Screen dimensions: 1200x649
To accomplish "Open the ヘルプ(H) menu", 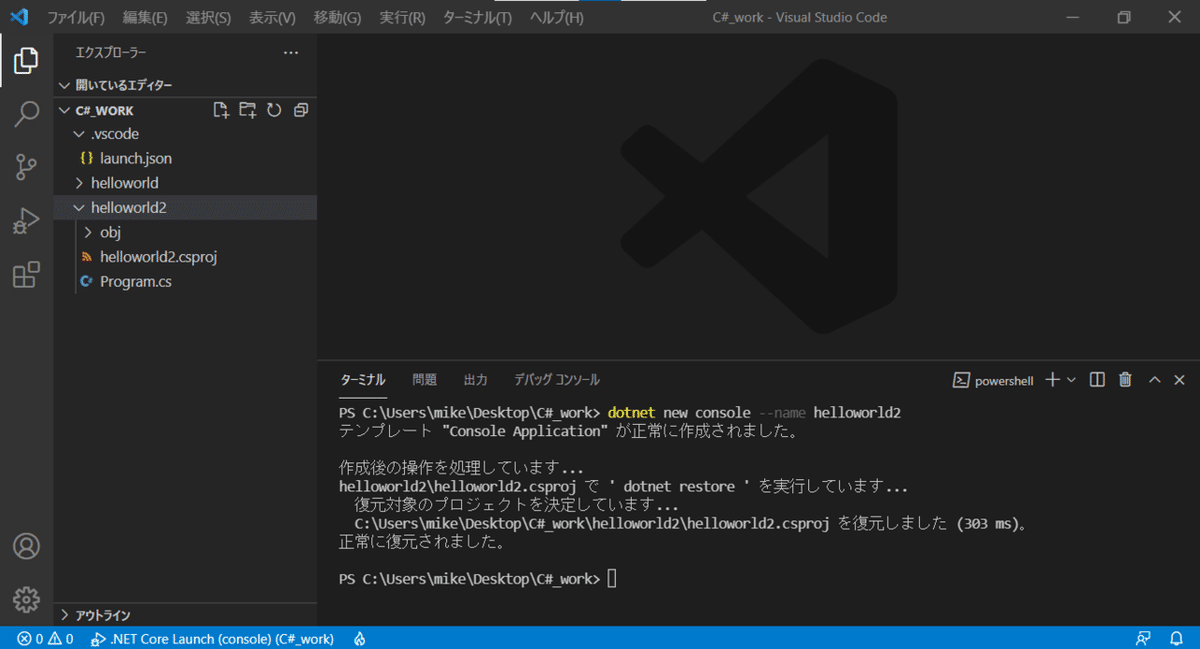I will coord(556,18).
